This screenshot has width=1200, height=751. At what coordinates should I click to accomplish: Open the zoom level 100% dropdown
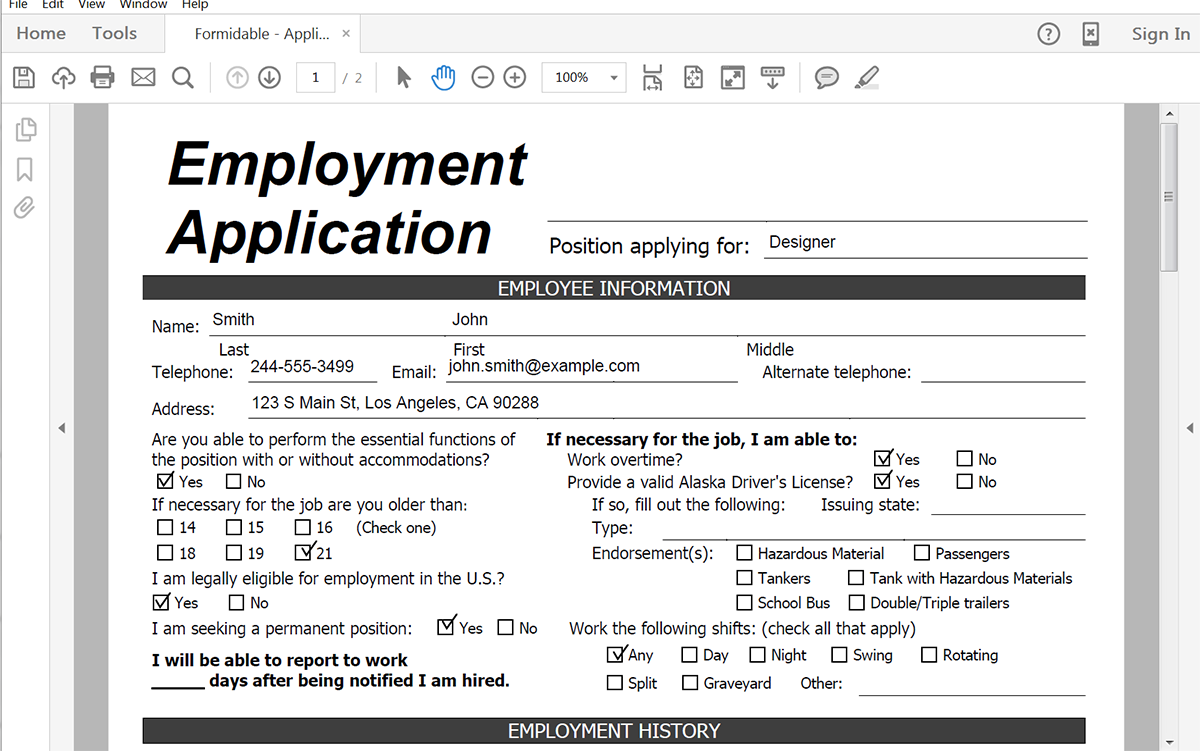584,77
